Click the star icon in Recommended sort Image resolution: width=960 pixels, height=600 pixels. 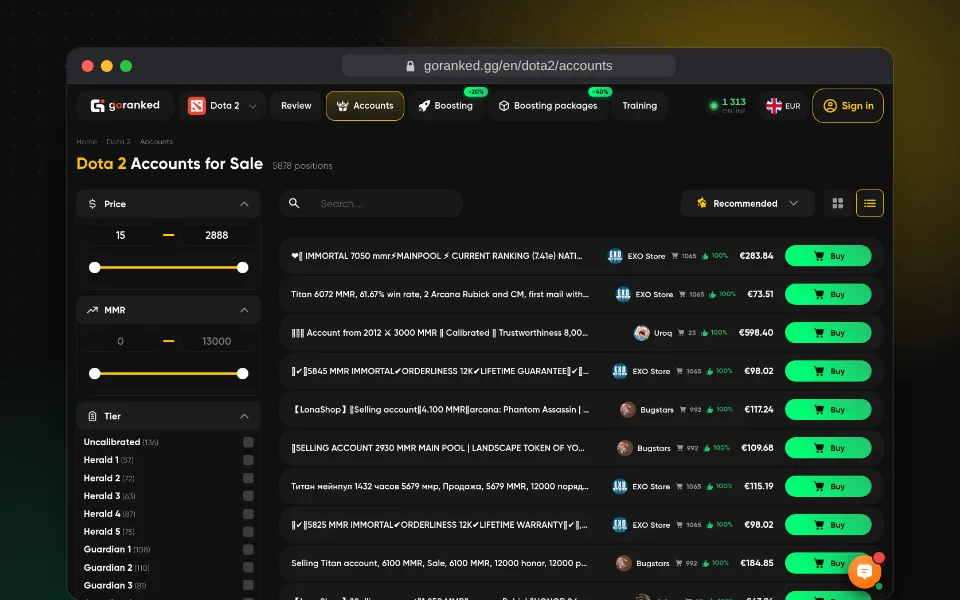702,203
